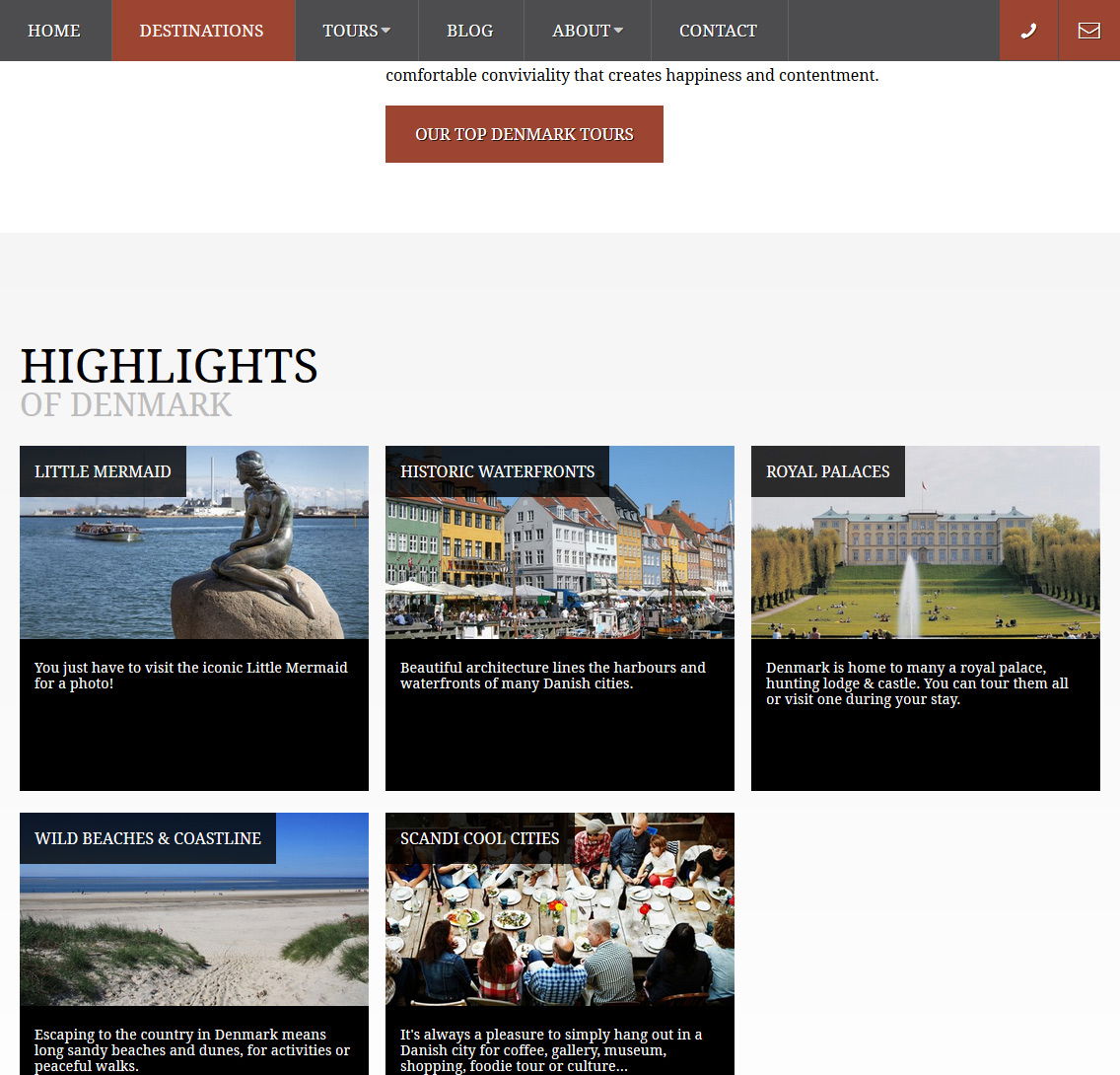Click text 'comfortable conviviality that creates happiness'
The image size is (1120, 1075).
click(564, 75)
